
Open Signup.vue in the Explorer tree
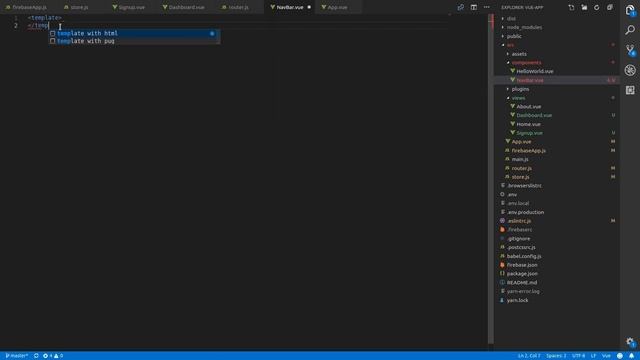[x=529, y=133]
